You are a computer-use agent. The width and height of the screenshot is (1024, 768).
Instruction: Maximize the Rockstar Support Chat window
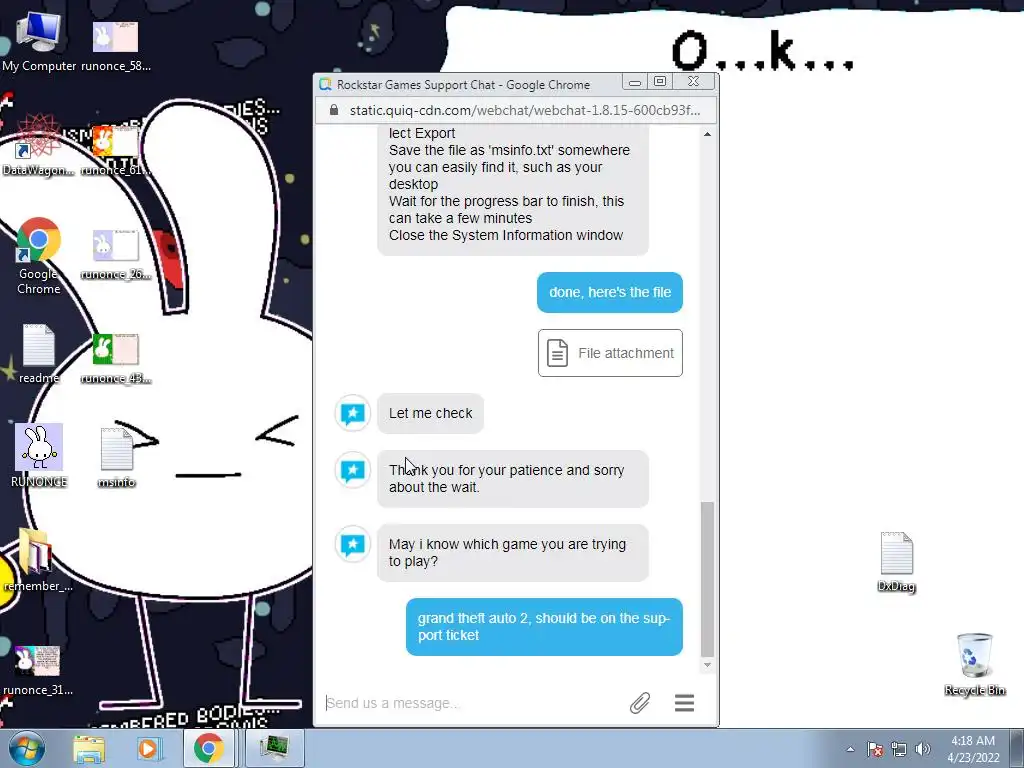tap(660, 82)
